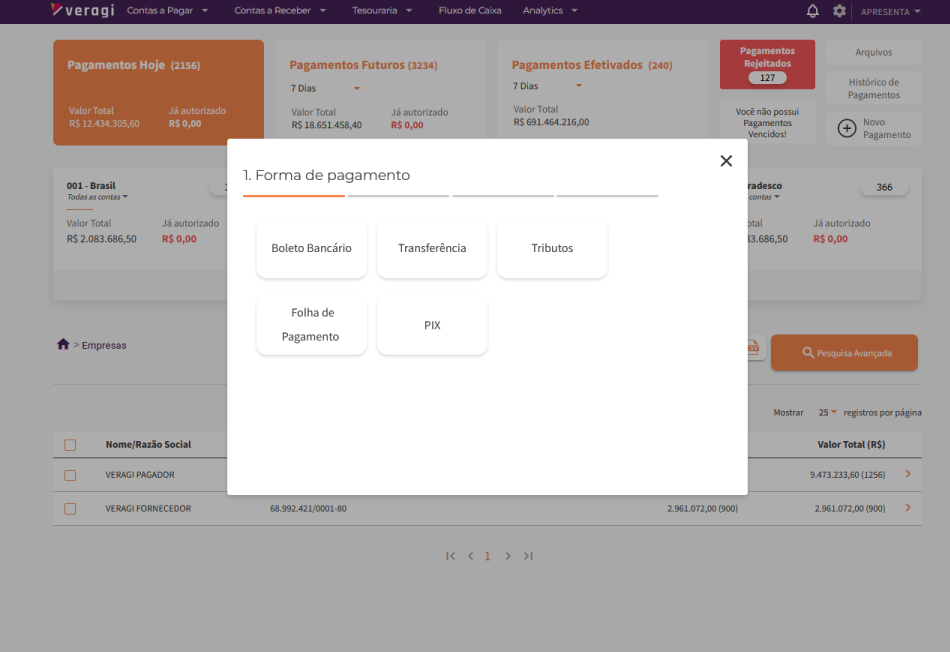Choose Boleto Bancário payment method
This screenshot has width=950, height=652.
pos(311,248)
